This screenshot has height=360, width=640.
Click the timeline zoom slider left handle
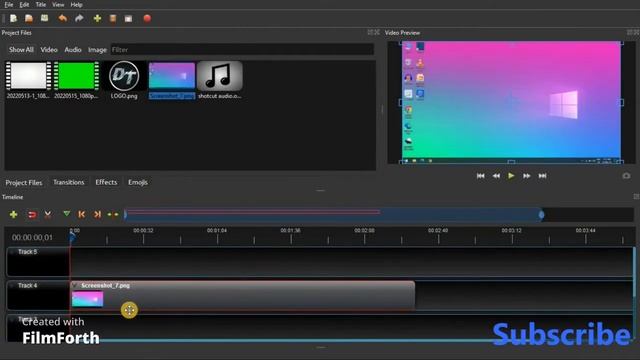pyautogui.click(x=125, y=215)
